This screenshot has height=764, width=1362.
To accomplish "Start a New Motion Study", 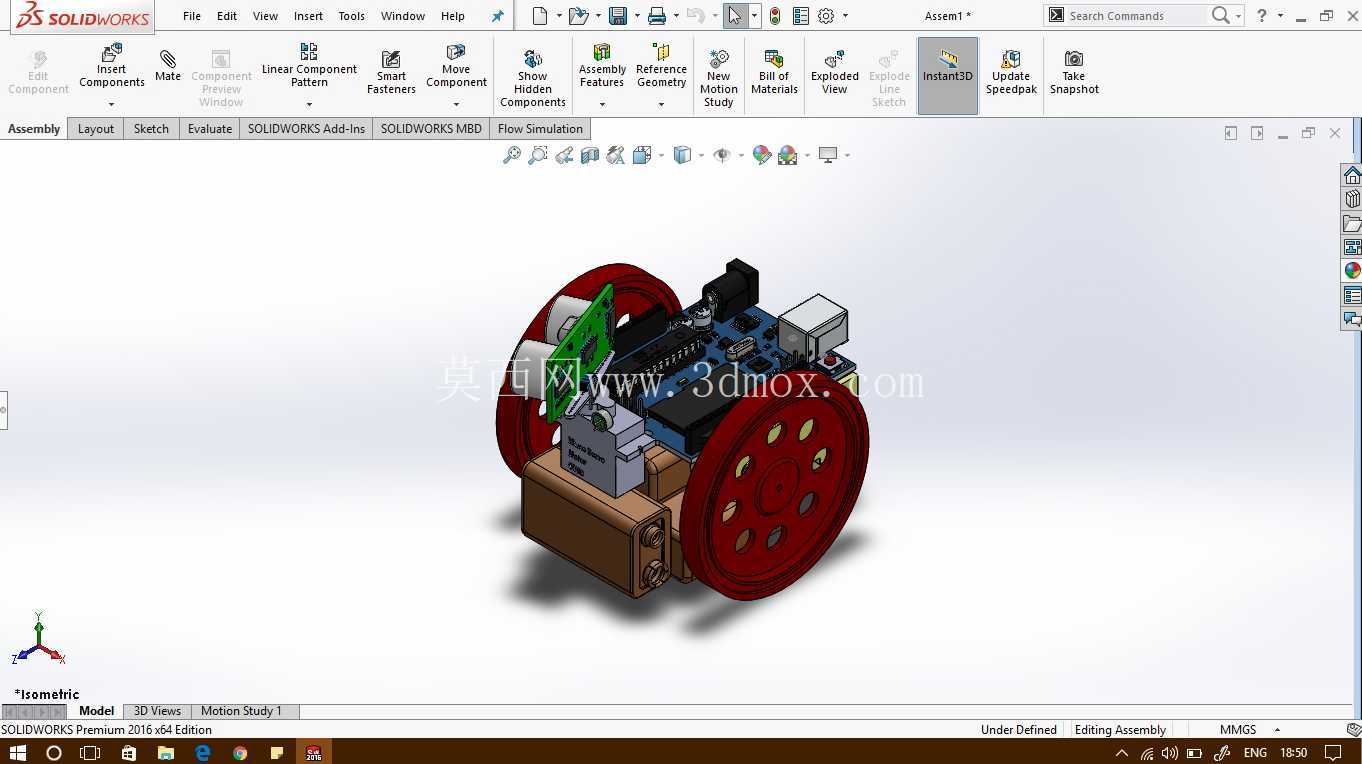I will click(x=718, y=77).
